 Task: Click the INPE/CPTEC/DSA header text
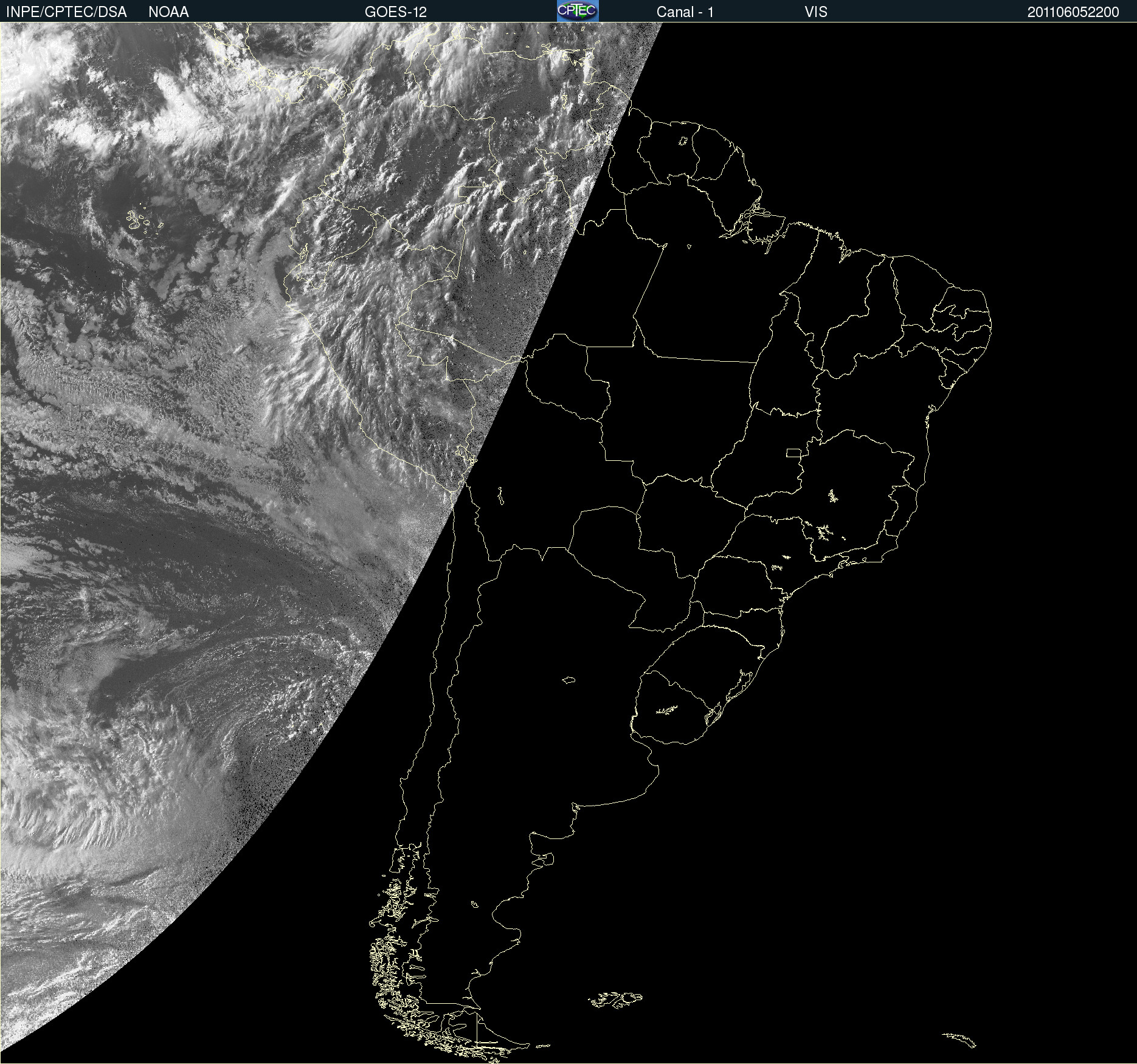66,12
